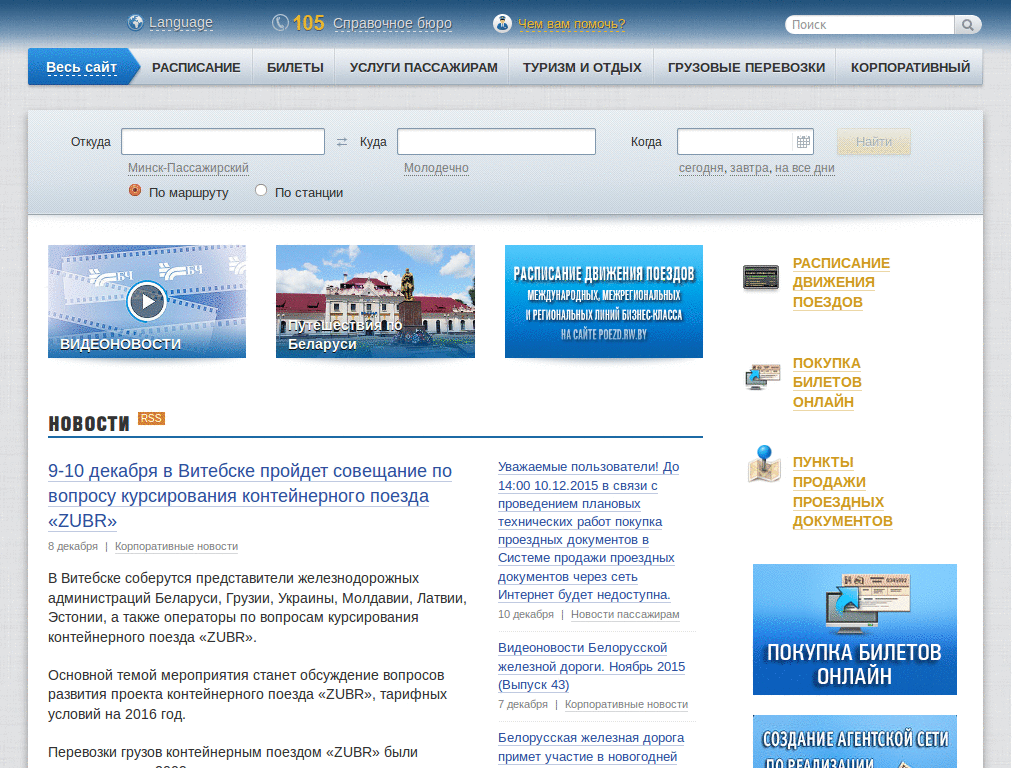This screenshot has height=768, width=1024.
Task: Focus the Когда date field
Action: (745, 142)
